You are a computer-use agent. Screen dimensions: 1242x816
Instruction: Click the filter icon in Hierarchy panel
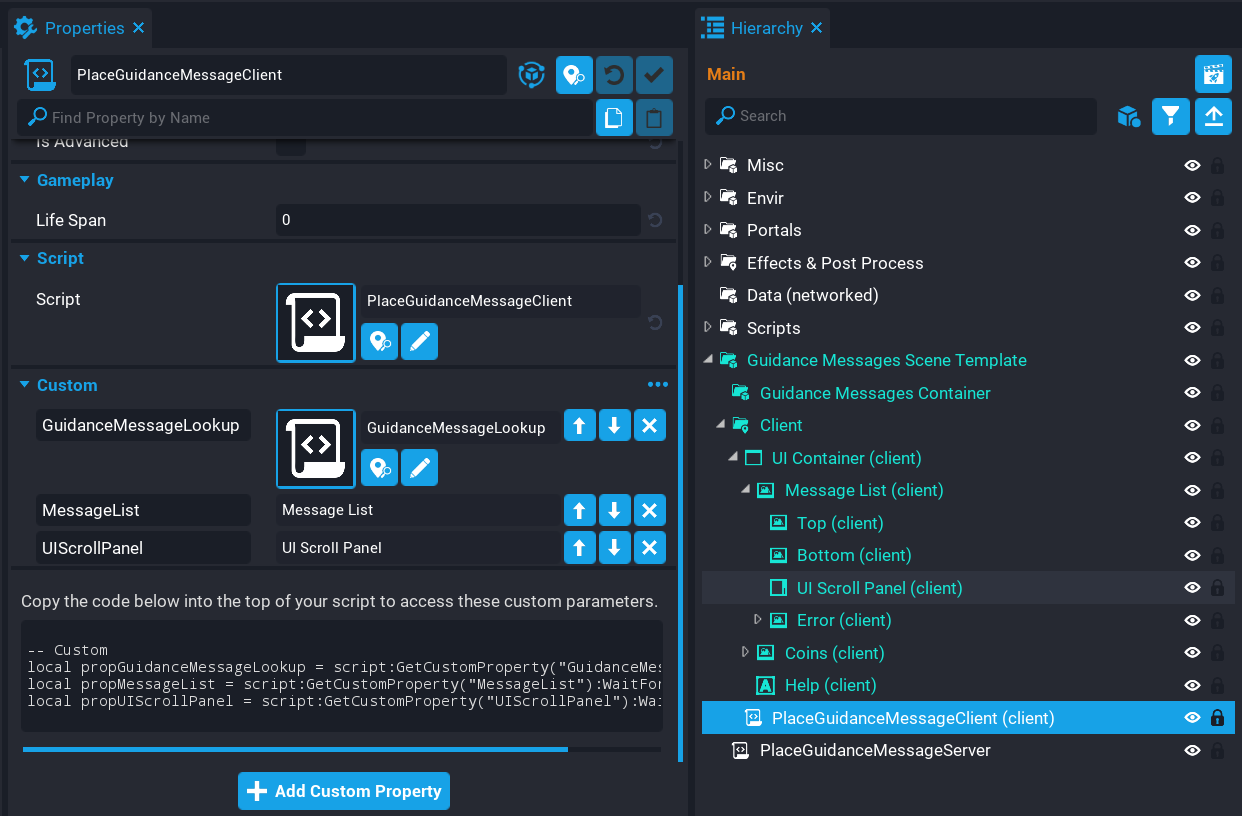click(1170, 117)
